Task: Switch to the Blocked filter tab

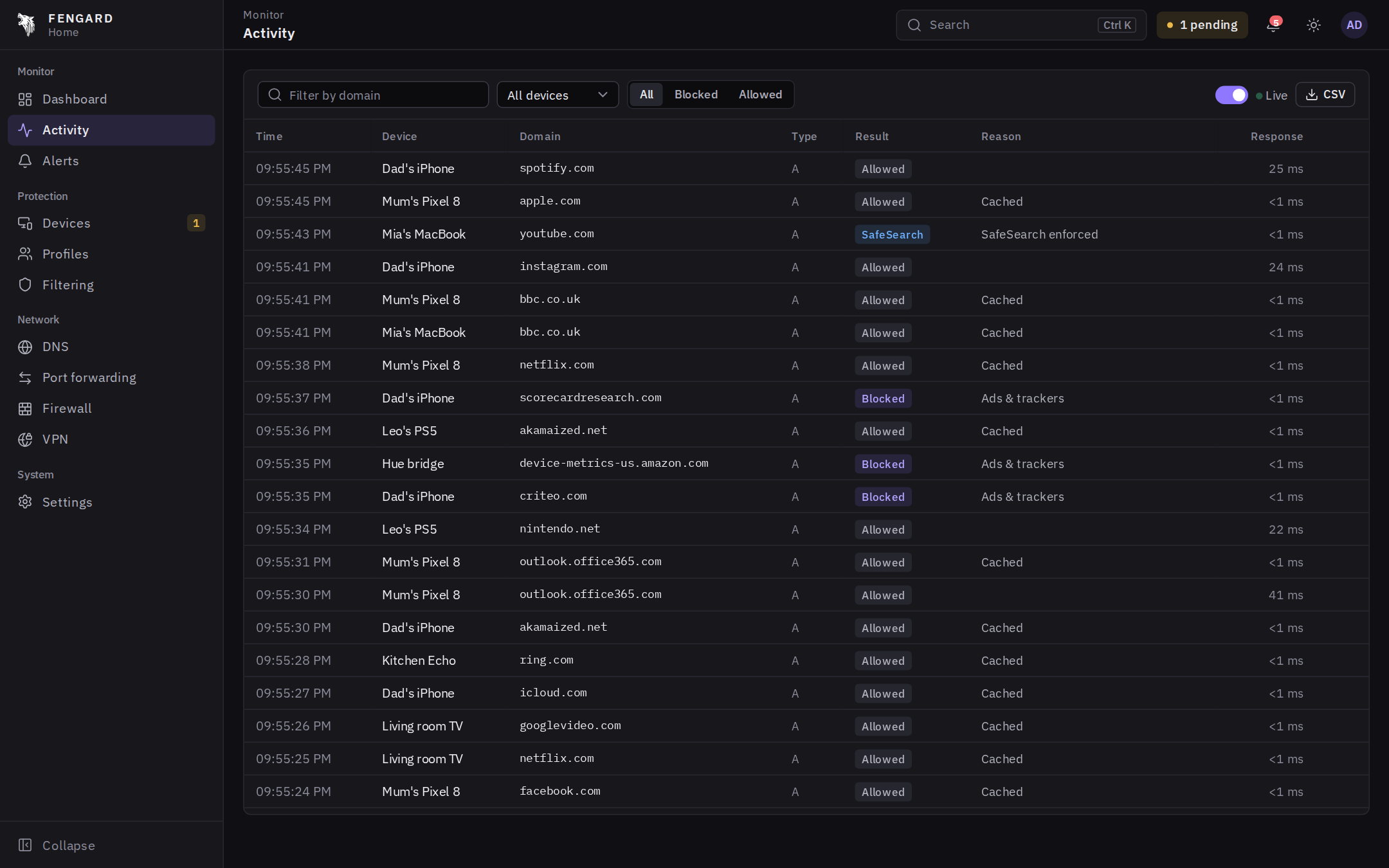Action: [x=696, y=95]
